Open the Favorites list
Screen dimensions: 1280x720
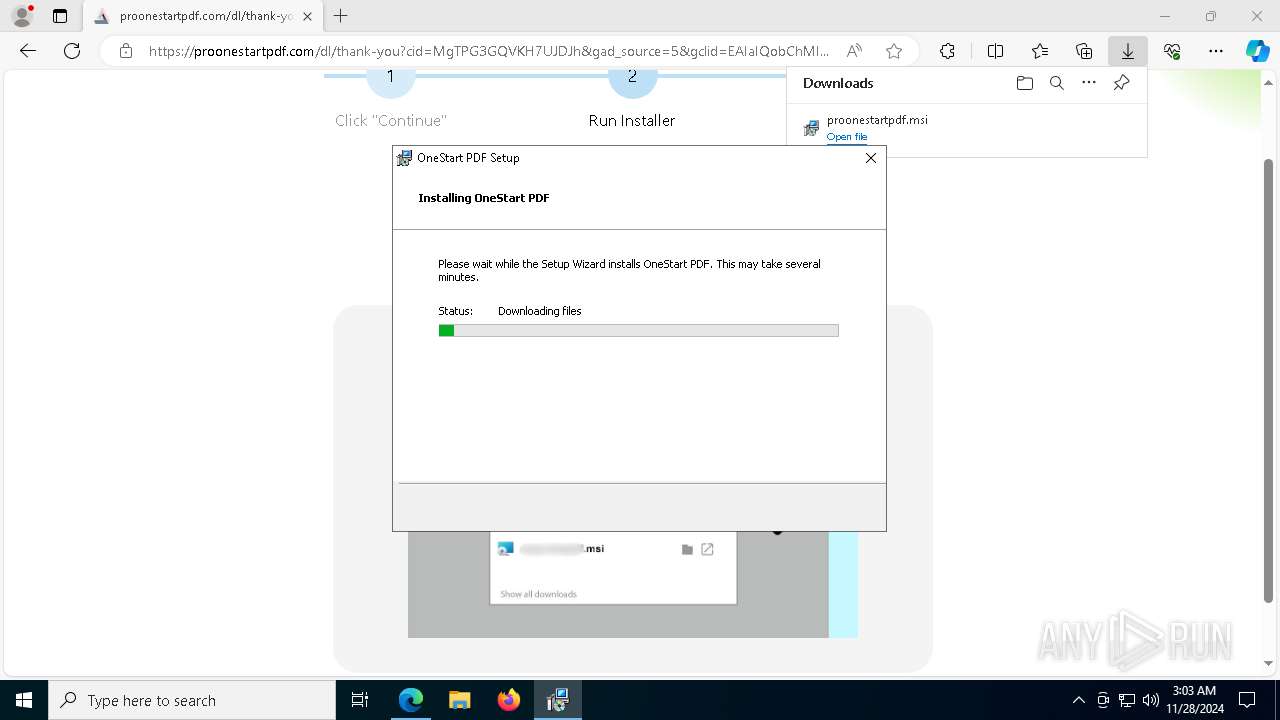[1040, 51]
